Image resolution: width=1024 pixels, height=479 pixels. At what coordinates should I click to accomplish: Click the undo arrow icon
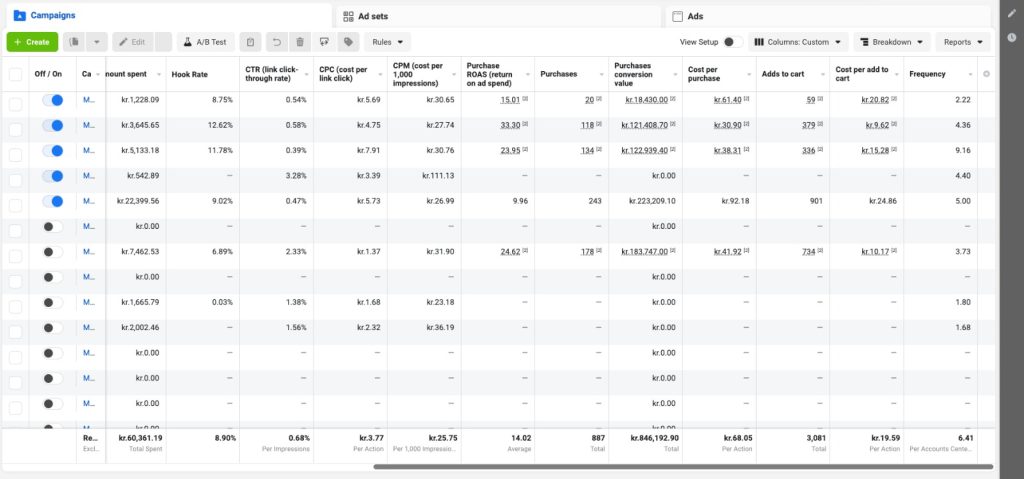point(277,42)
